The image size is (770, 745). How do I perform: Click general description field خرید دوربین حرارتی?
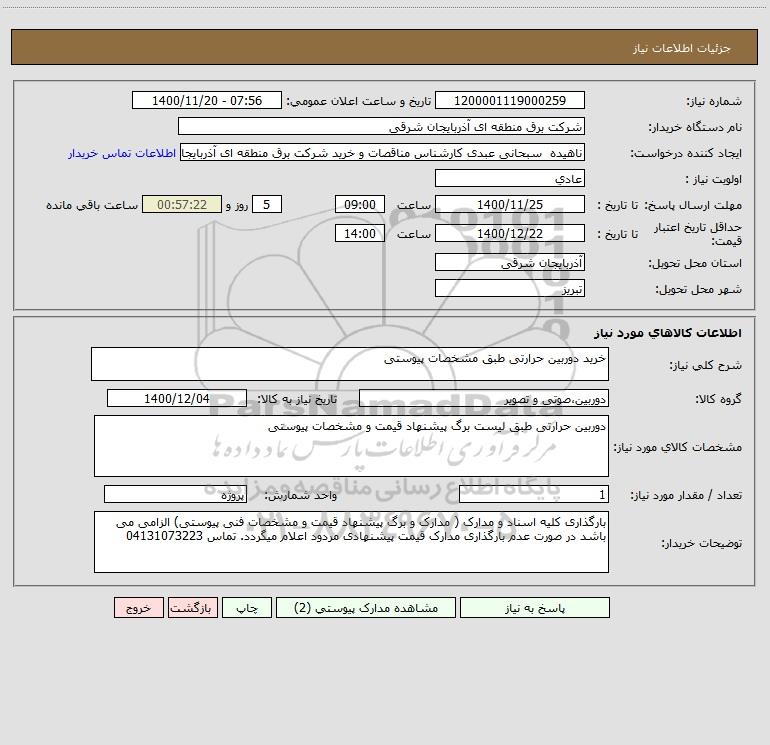(x=350, y=364)
